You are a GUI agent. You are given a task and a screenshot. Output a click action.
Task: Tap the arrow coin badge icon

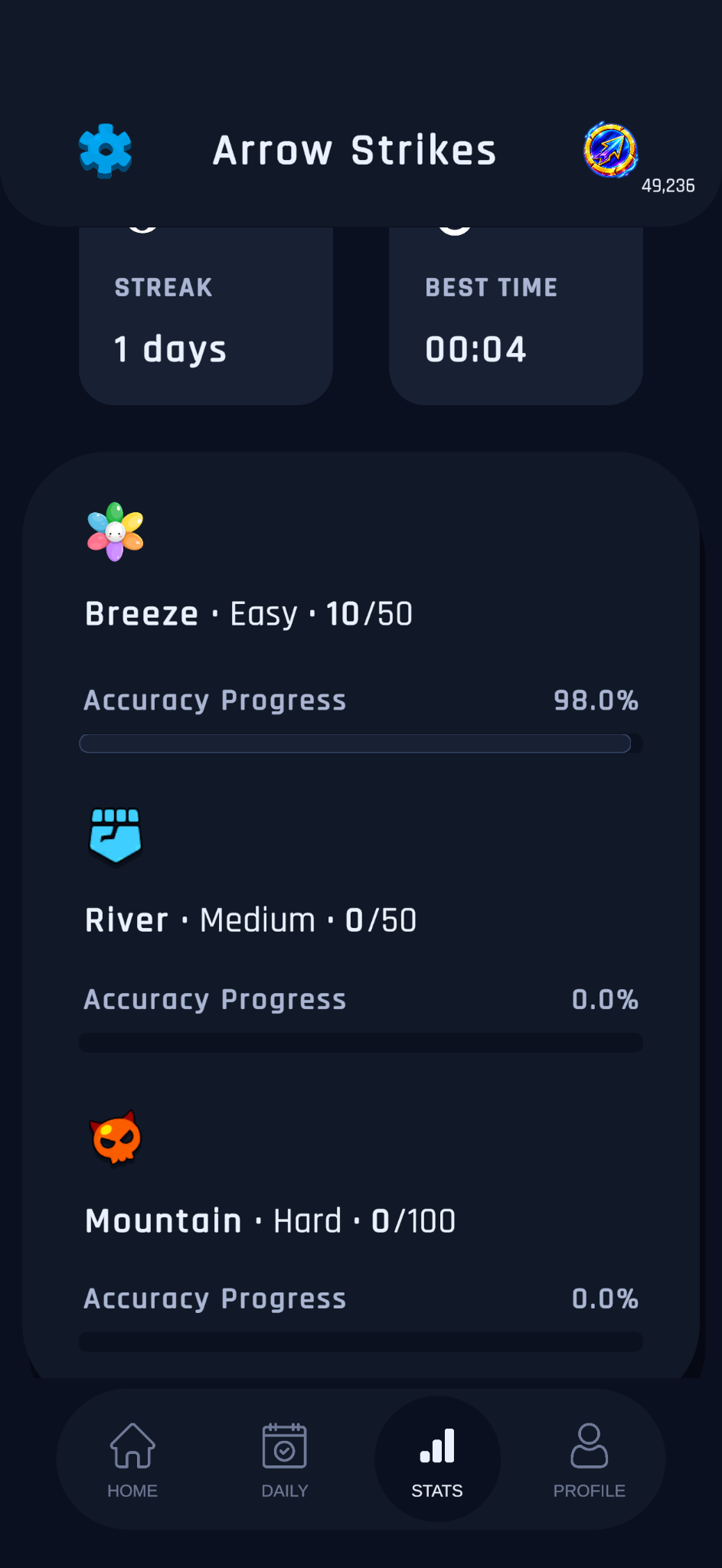(610, 150)
